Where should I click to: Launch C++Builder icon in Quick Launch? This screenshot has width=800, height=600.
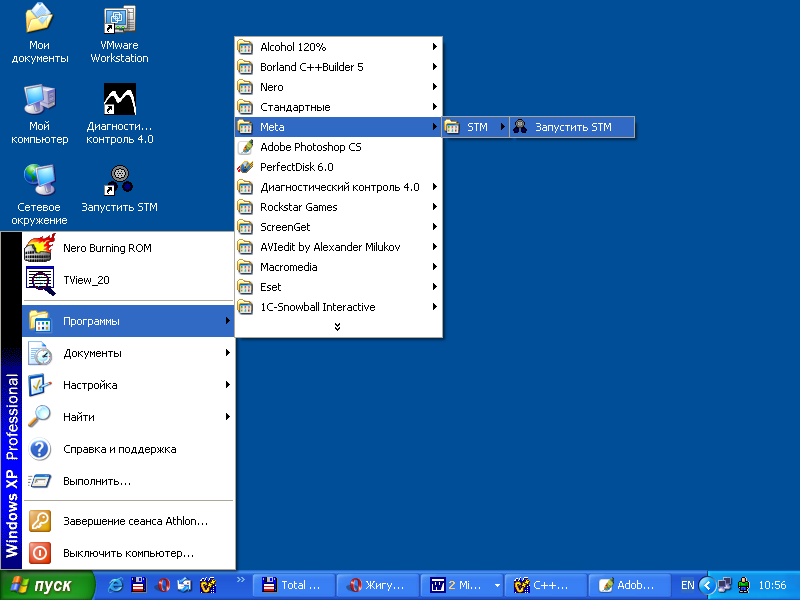click(x=208, y=585)
